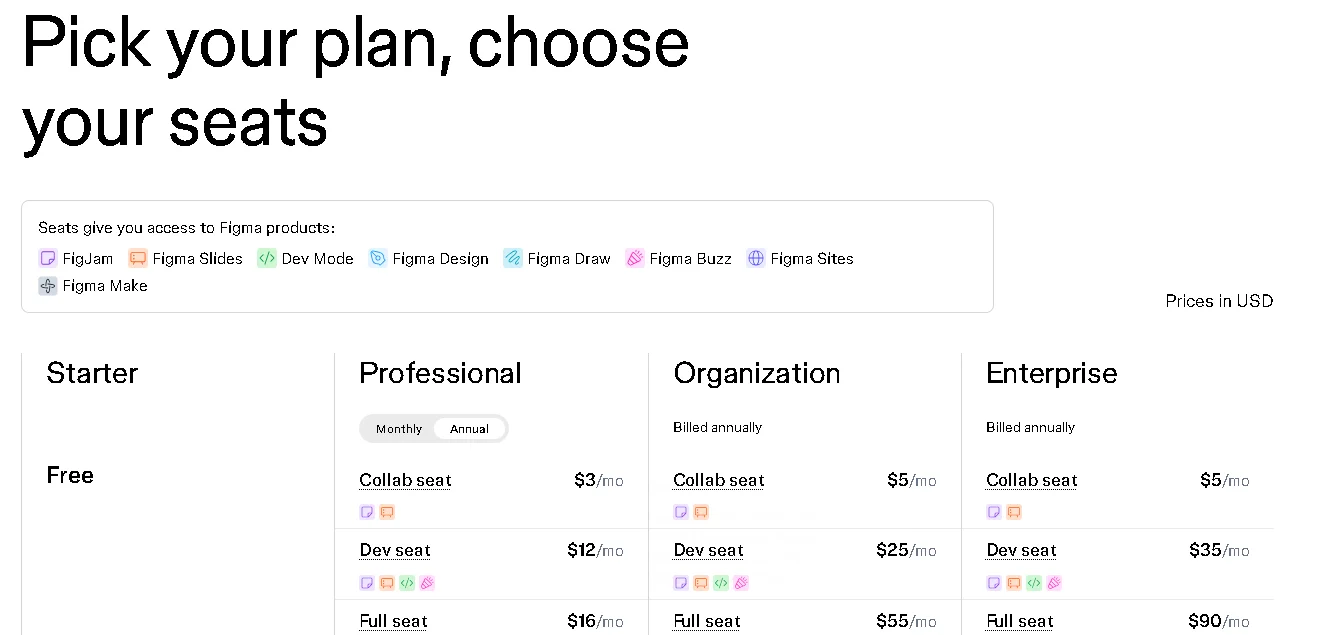Click the Figma Design icon in the legend
Viewport: 1320px width, 635px height.
(x=378, y=258)
